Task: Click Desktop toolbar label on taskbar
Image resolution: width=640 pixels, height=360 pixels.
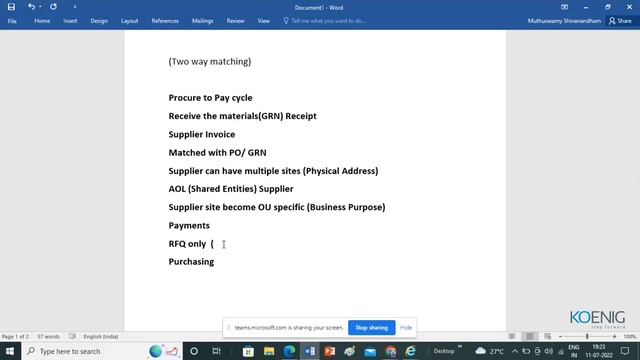Action: pyautogui.click(x=444, y=351)
